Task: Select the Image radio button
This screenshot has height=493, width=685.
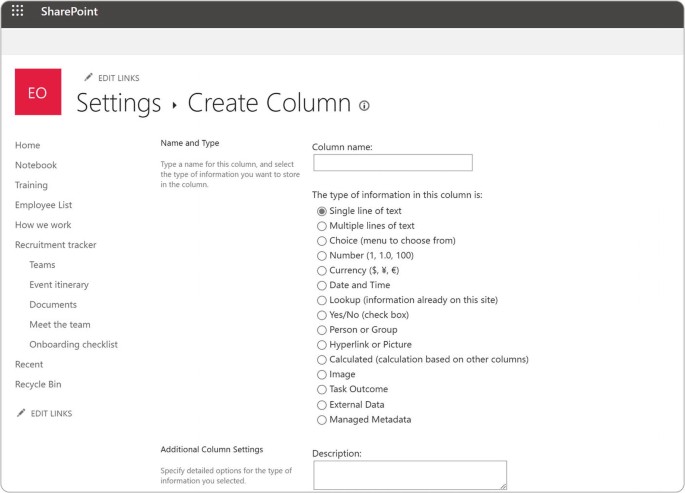Action: click(322, 375)
